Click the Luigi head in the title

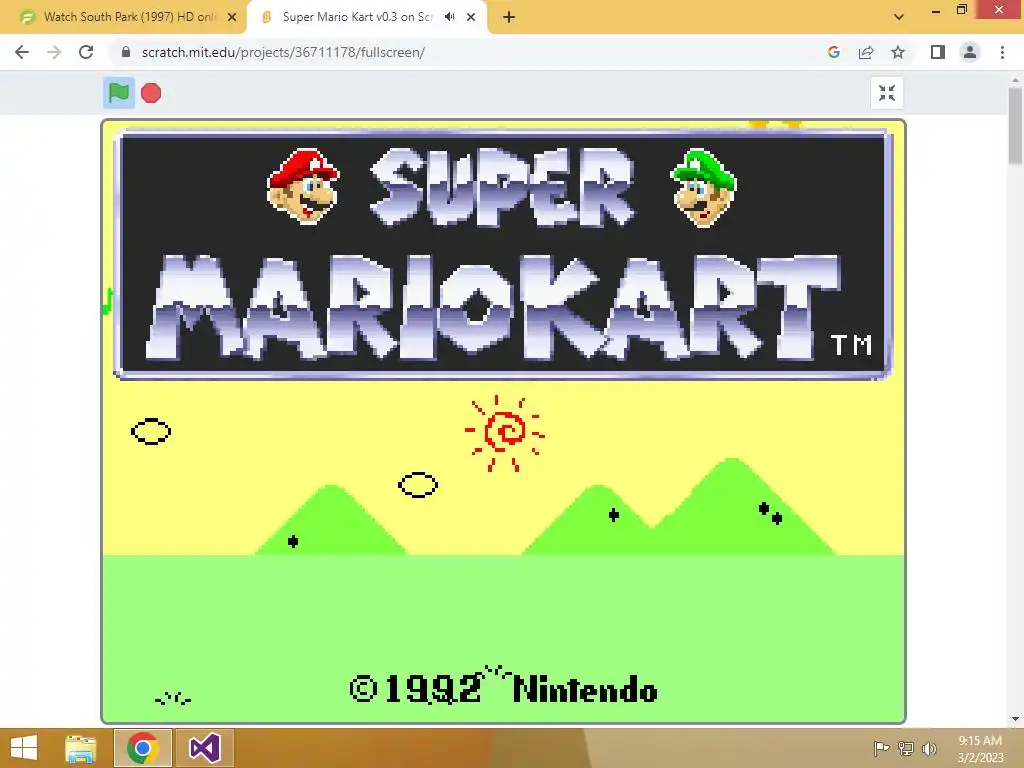[703, 188]
